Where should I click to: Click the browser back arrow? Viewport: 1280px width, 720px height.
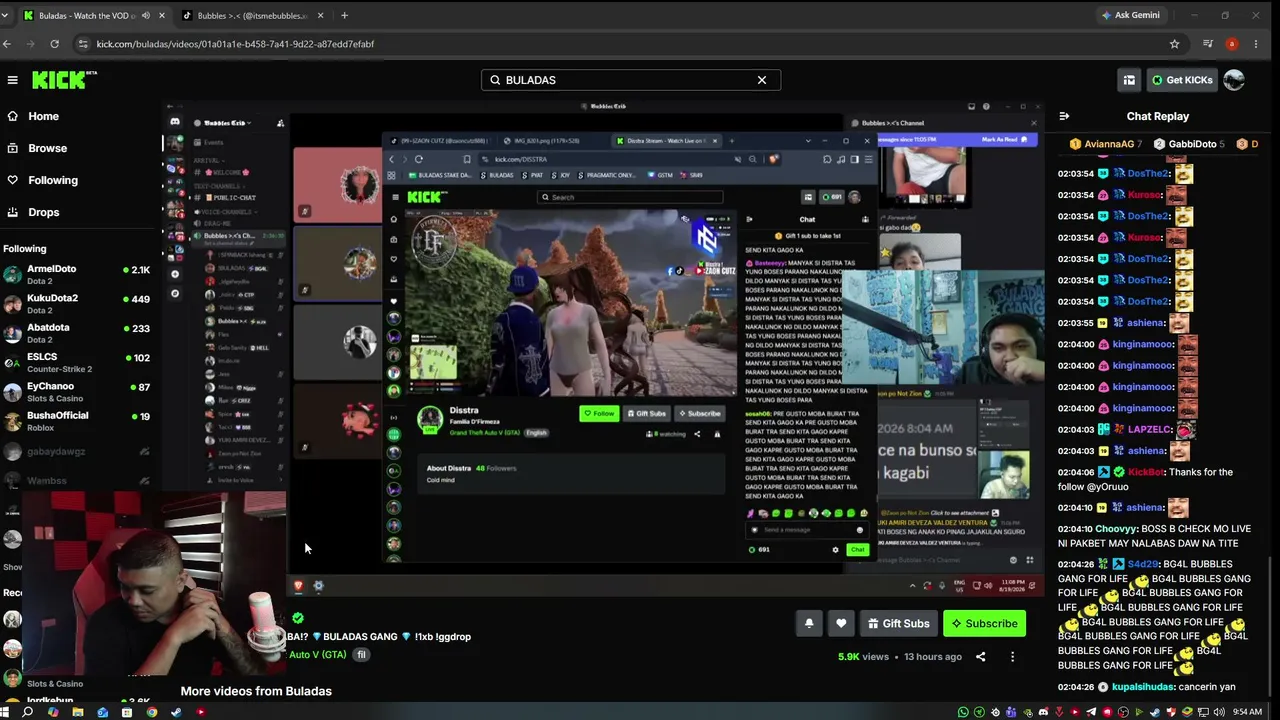click(8, 44)
